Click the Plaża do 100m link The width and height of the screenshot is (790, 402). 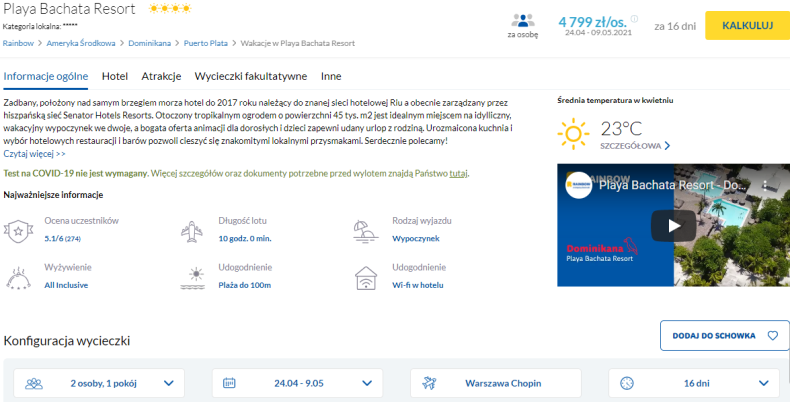click(244, 285)
